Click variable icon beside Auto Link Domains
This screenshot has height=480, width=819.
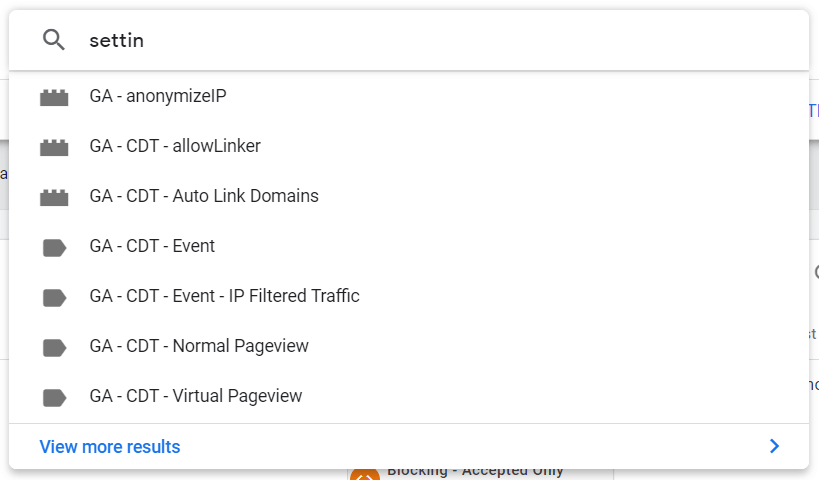pyautogui.click(x=54, y=197)
